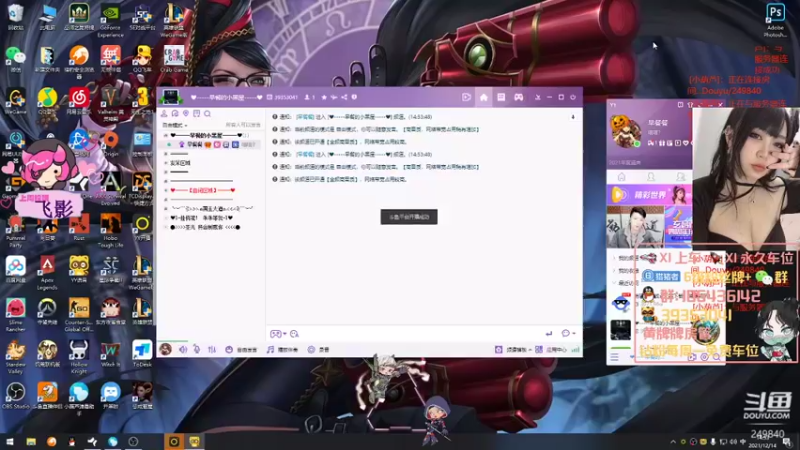The height and width of the screenshot is (450, 800).
Task: Open Origin desktop shortcut
Action: (x=111, y=143)
